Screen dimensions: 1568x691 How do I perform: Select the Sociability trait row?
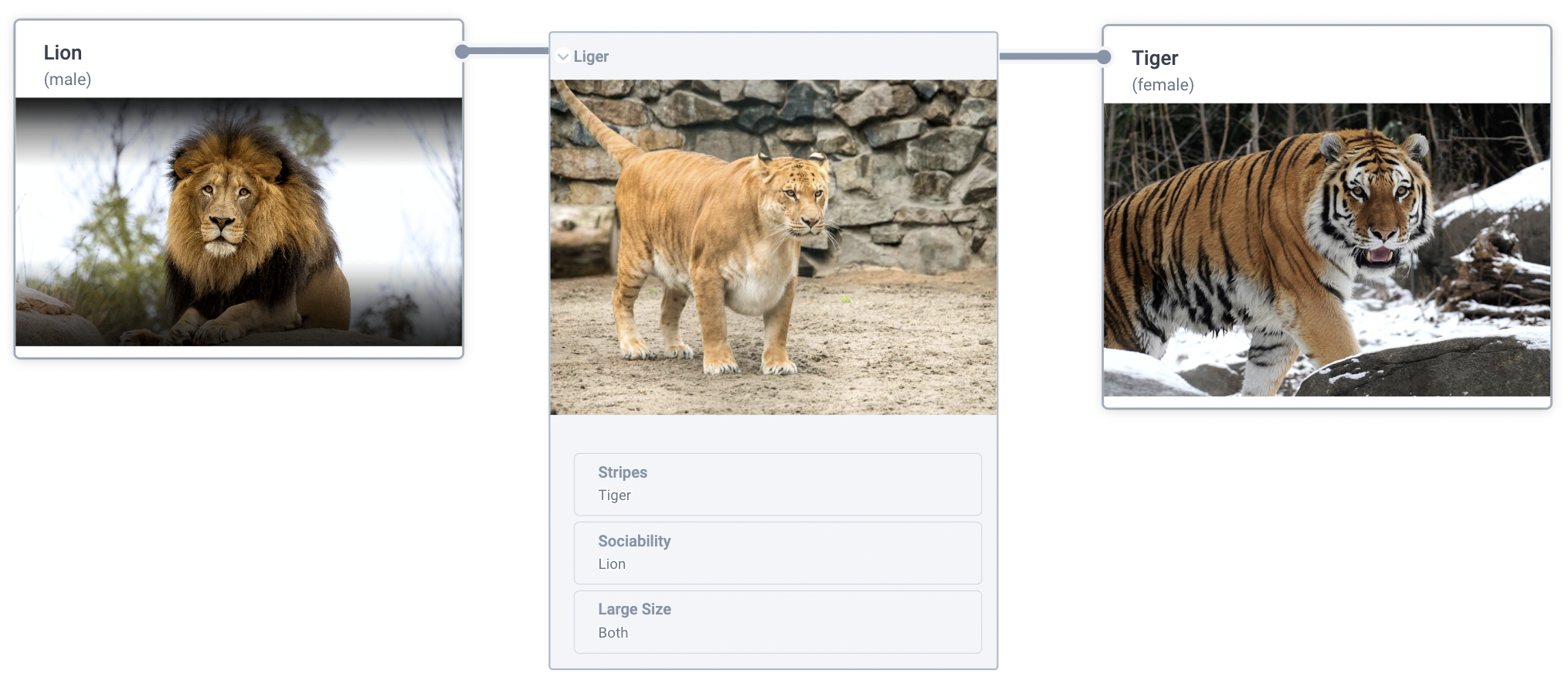click(777, 553)
